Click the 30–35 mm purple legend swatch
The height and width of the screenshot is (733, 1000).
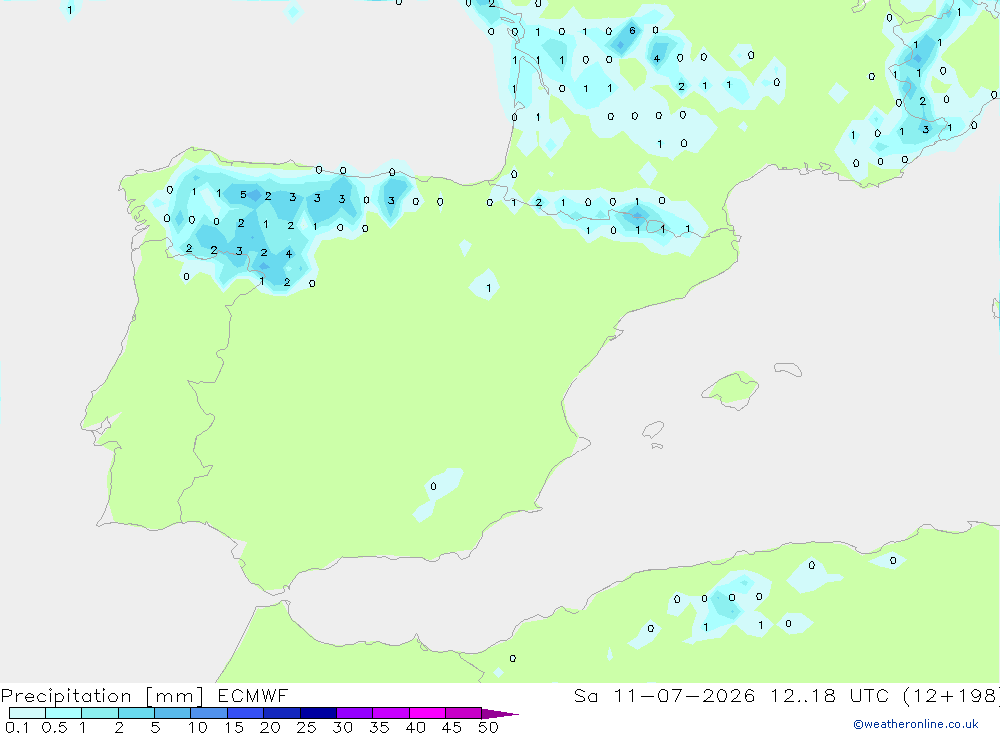355,713
